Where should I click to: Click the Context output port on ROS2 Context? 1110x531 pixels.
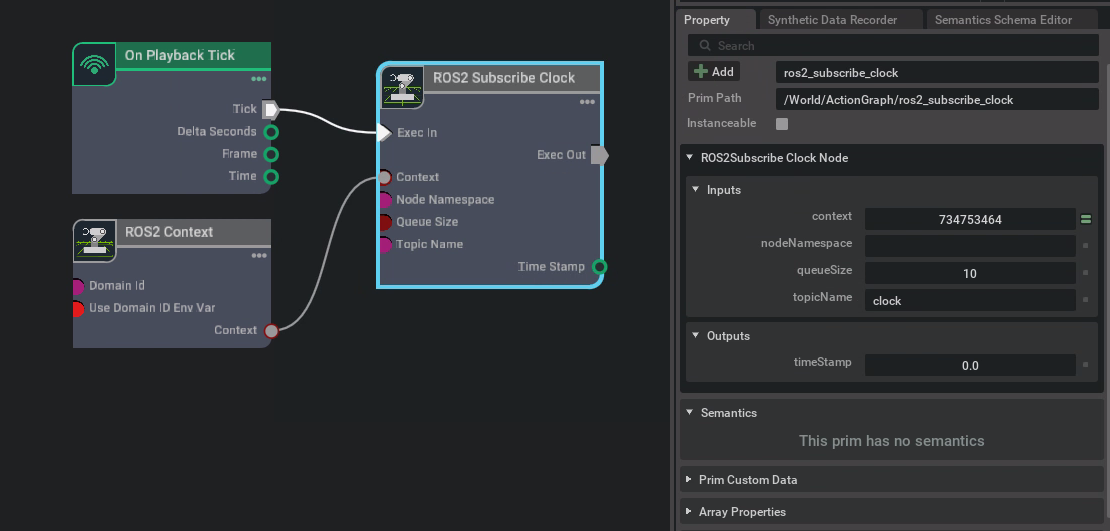tap(271, 331)
